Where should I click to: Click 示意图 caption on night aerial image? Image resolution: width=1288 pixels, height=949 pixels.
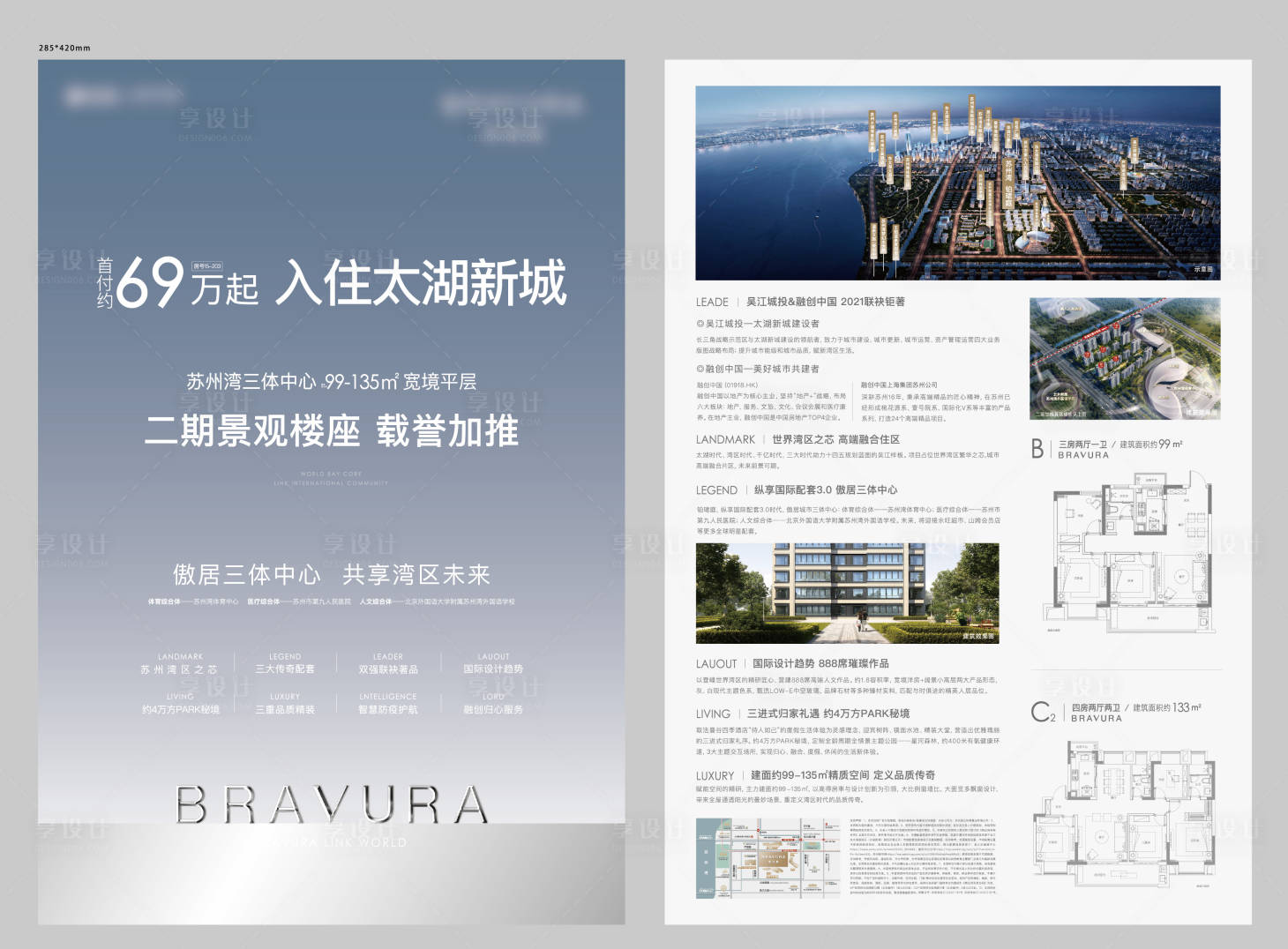[1203, 269]
